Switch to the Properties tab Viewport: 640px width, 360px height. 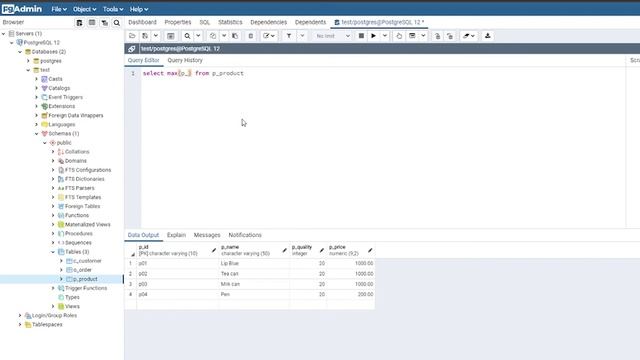[178, 22]
